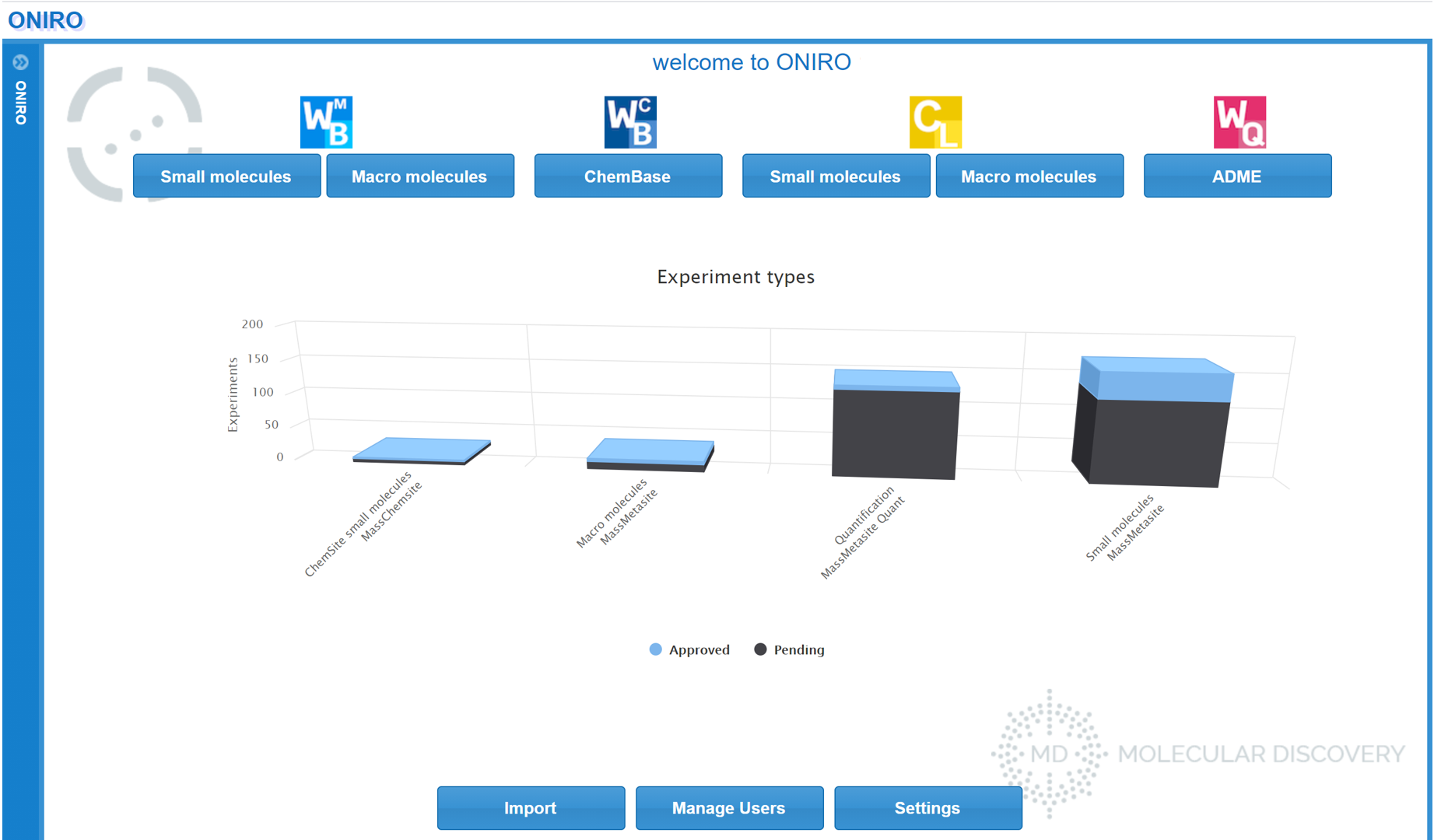Click the dark WCB ChemBase icon

[629, 122]
